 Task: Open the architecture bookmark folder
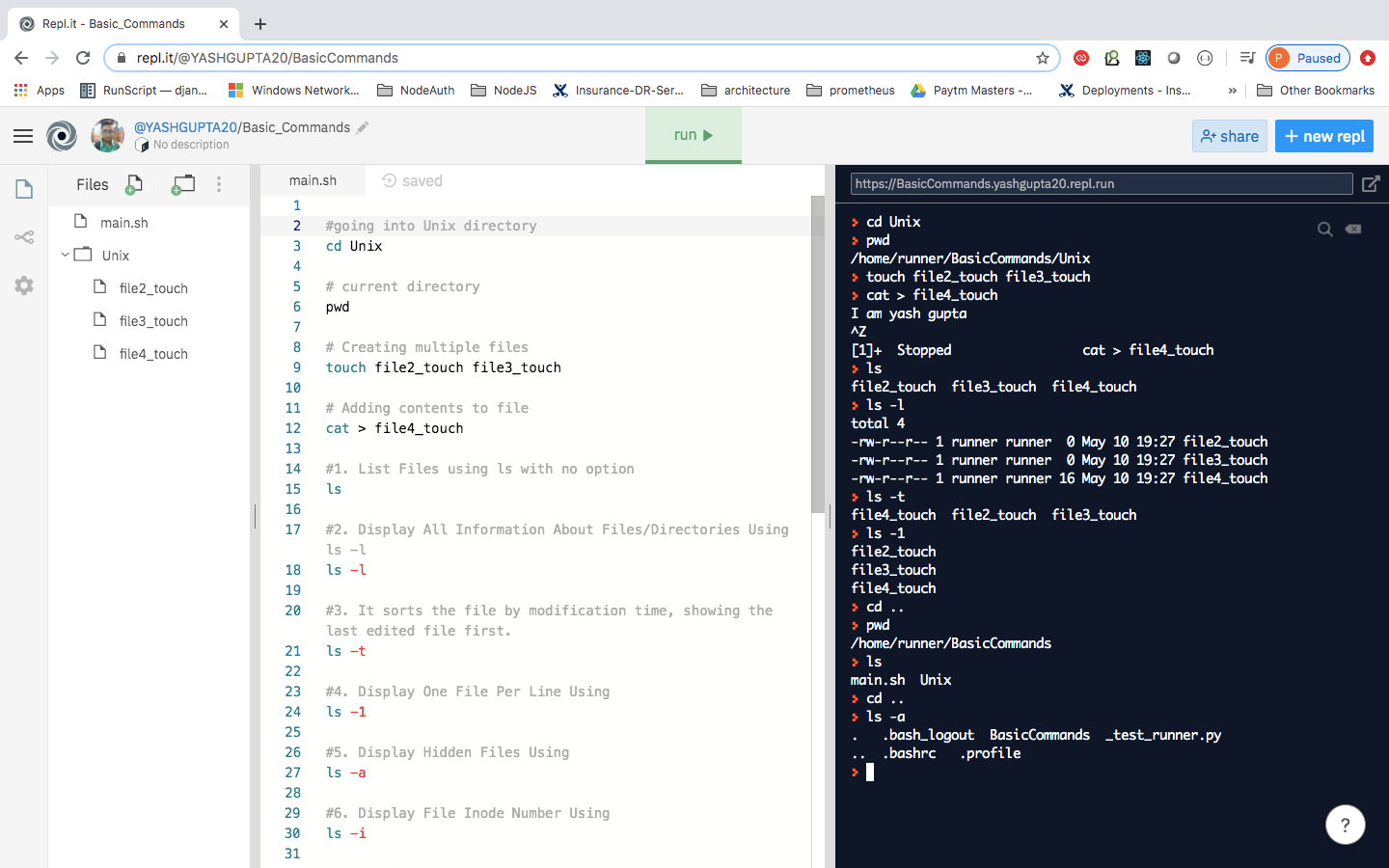[x=746, y=90]
